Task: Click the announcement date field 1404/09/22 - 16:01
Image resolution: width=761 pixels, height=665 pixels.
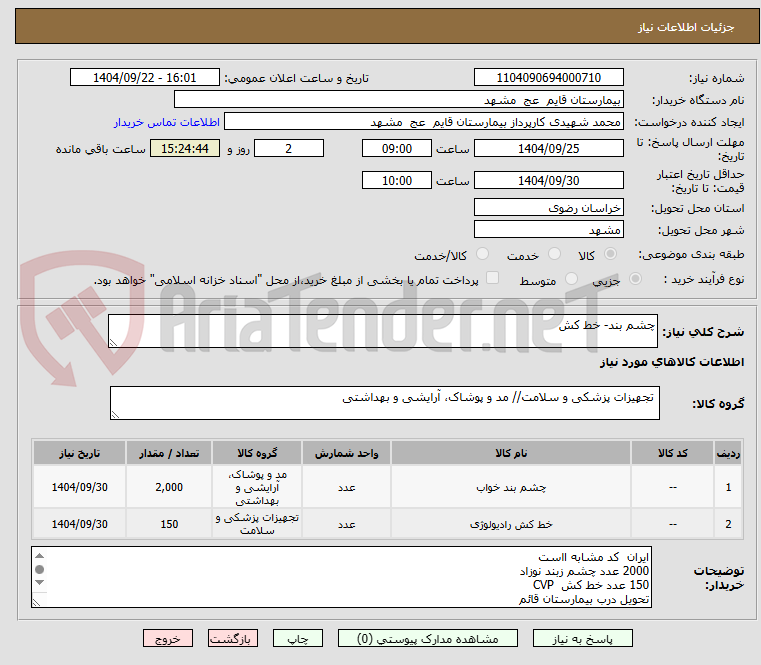Action: [145, 78]
